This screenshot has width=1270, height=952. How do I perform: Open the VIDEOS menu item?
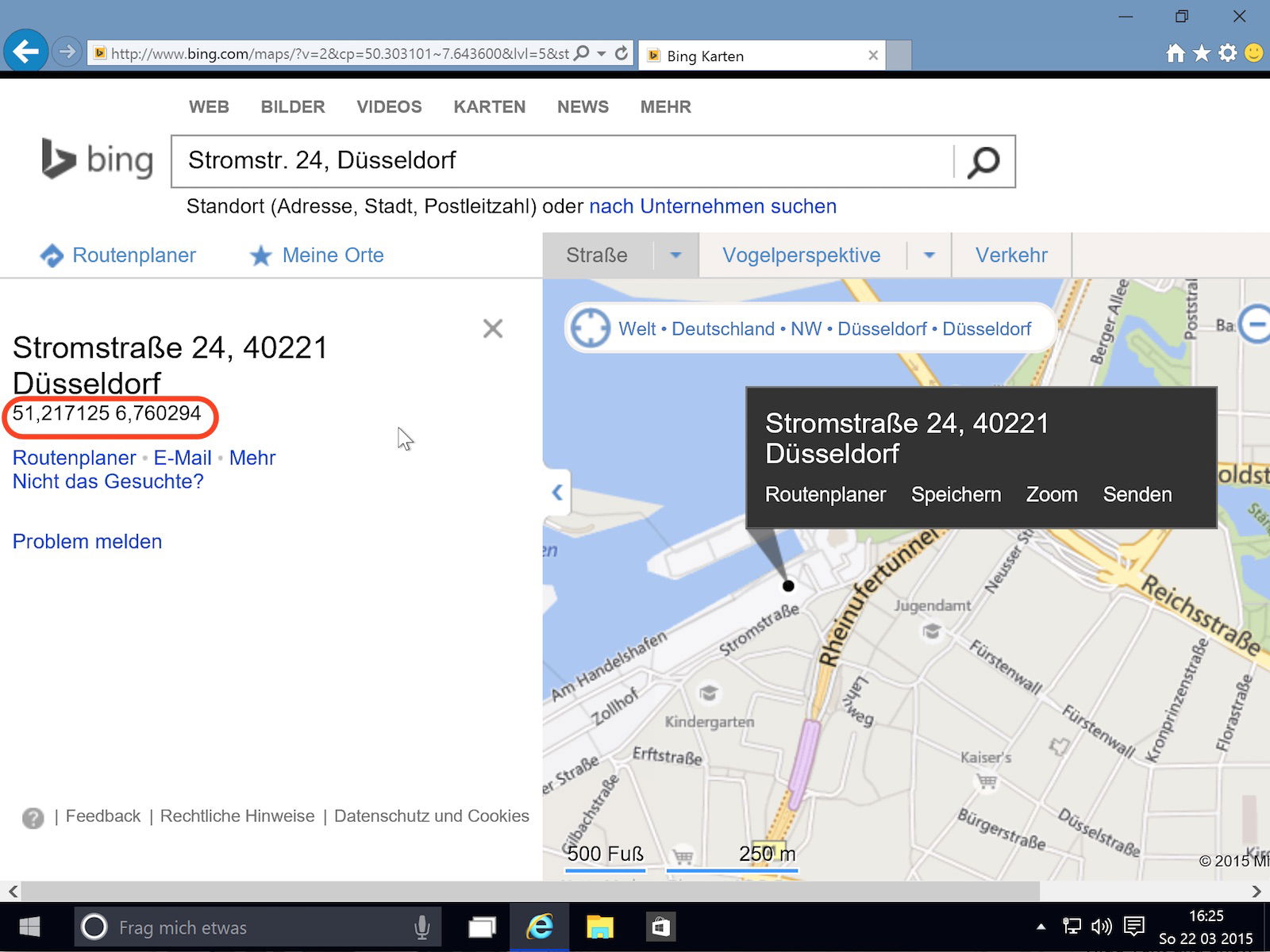point(389,107)
